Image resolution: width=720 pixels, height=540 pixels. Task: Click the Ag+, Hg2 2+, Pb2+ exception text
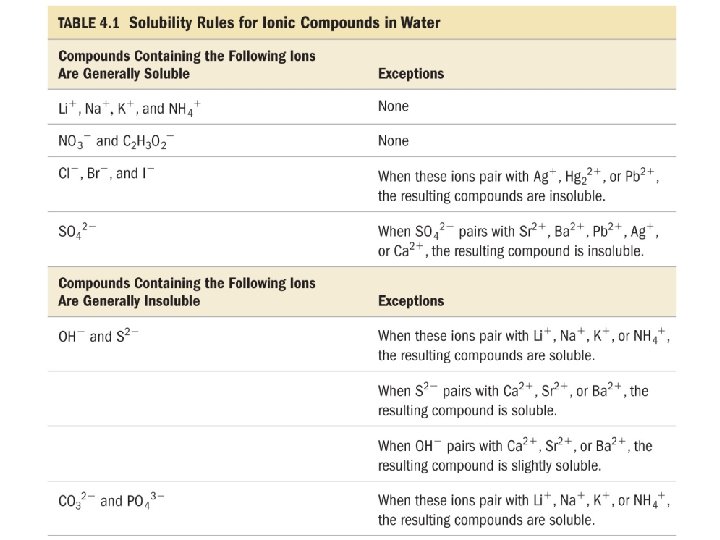tap(518, 185)
